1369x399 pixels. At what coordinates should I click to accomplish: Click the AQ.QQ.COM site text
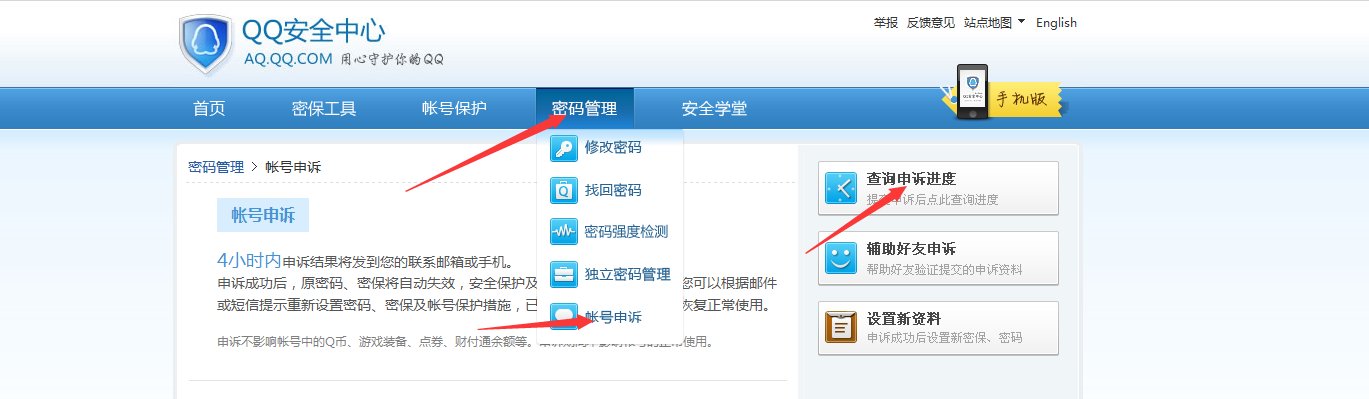click(288, 59)
